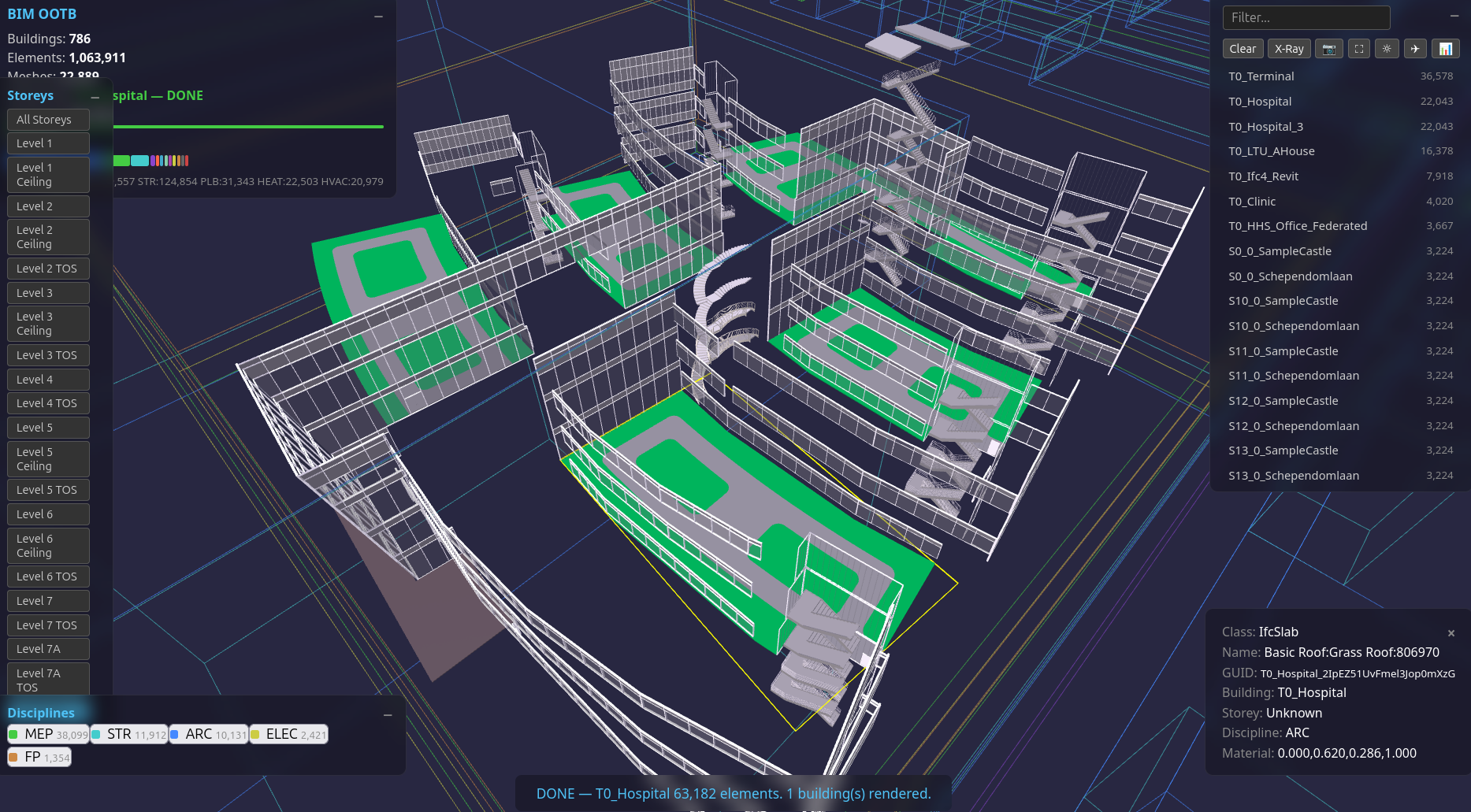Select the S0_0_SampleCastle entry

click(1280, 251)
